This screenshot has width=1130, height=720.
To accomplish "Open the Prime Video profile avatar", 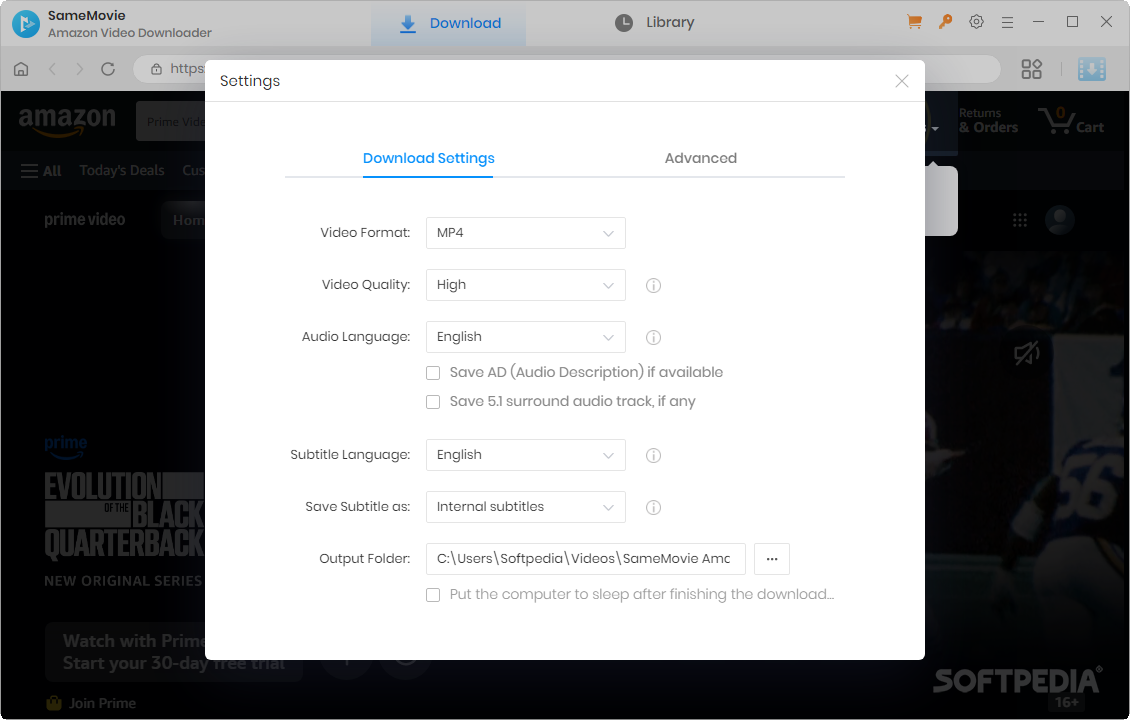I will (1060, 220).
